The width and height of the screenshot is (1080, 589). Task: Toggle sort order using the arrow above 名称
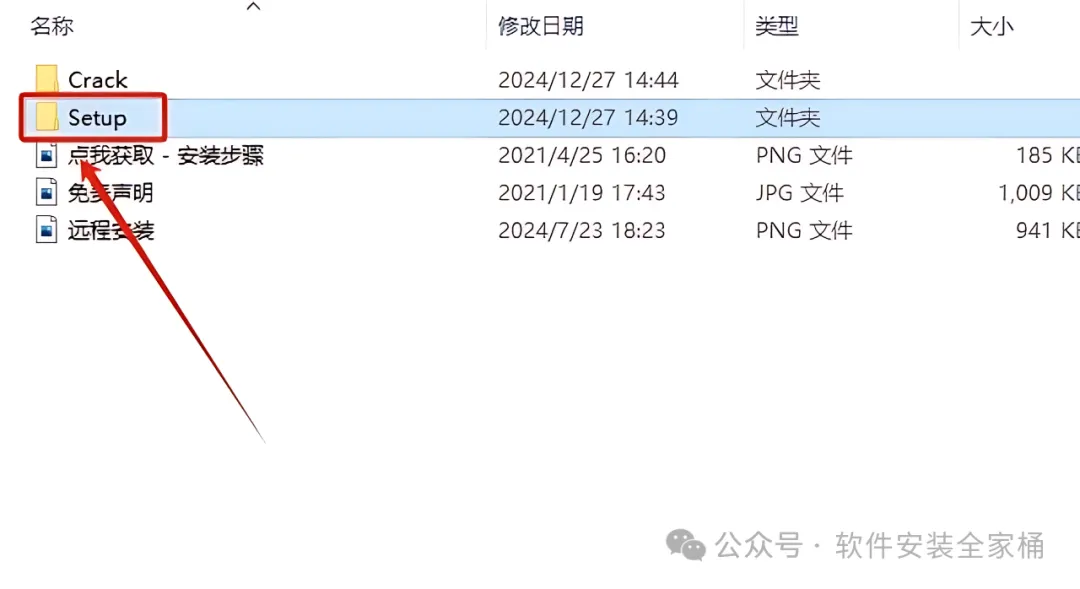253,6
